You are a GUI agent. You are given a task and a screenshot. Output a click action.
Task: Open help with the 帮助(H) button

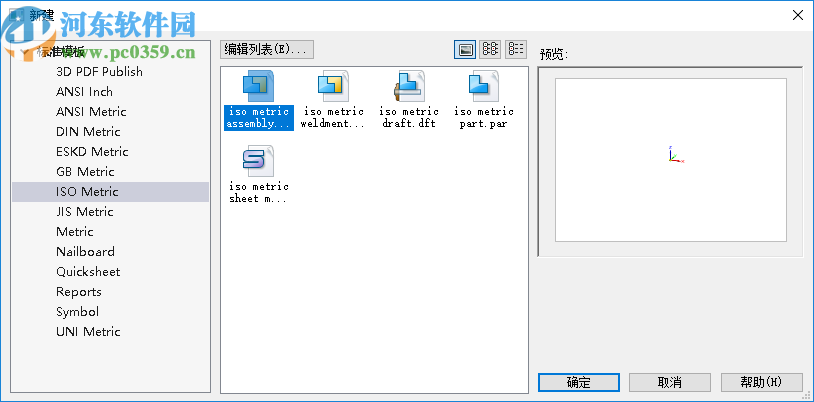(761, 383)
